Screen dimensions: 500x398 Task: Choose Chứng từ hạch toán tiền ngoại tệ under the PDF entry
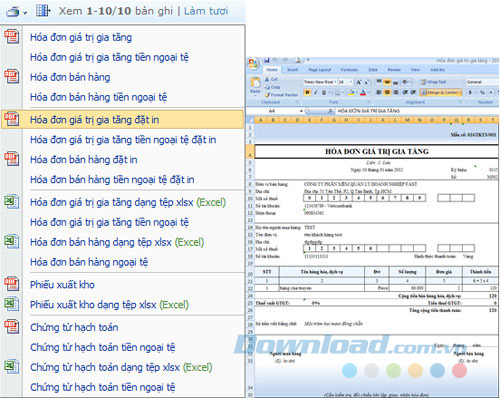103,347
